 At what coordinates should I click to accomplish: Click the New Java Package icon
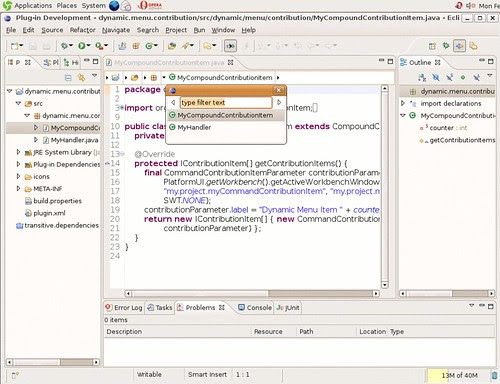coord(136,46)
